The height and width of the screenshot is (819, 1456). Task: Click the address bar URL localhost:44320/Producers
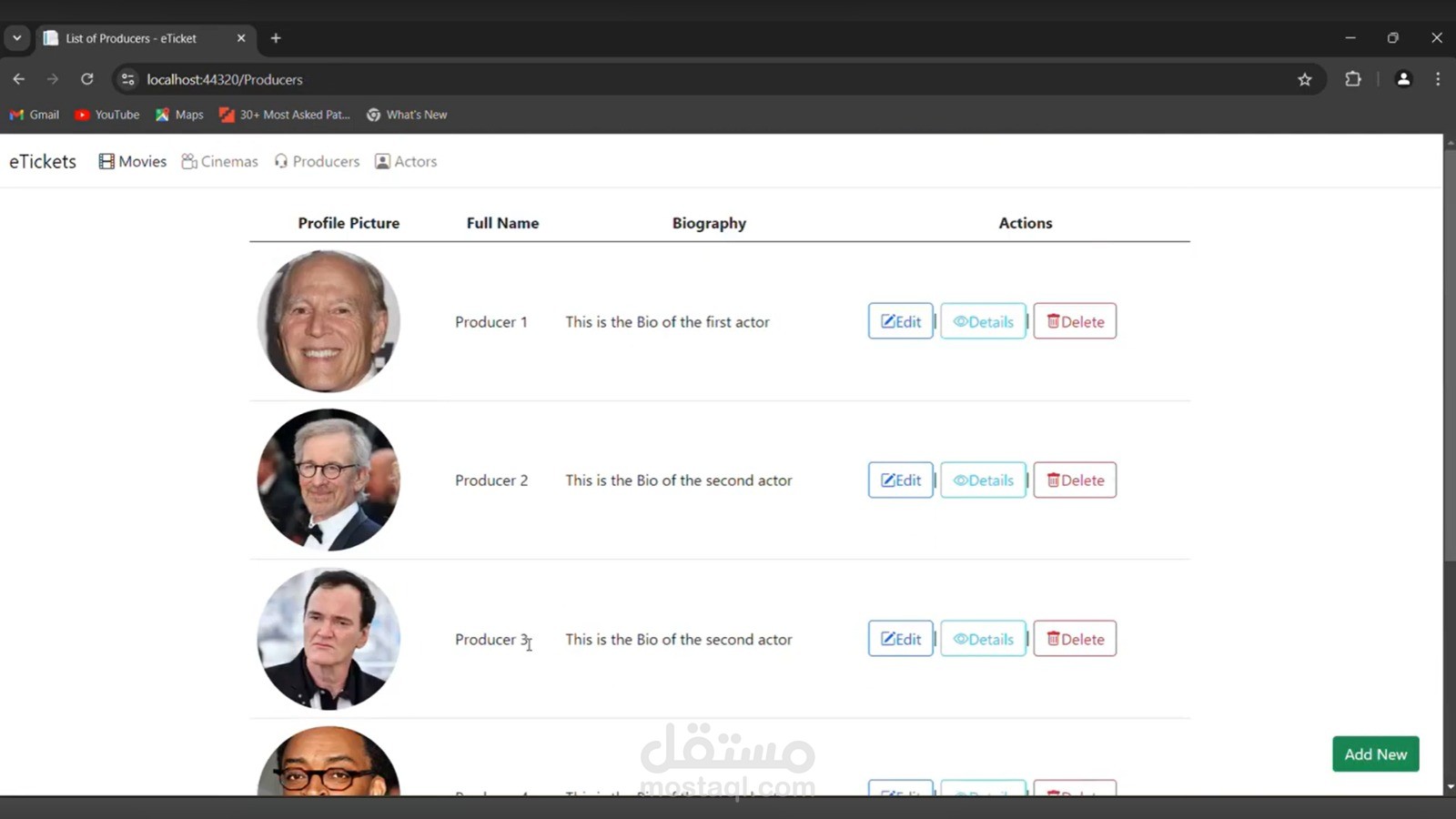225,79
